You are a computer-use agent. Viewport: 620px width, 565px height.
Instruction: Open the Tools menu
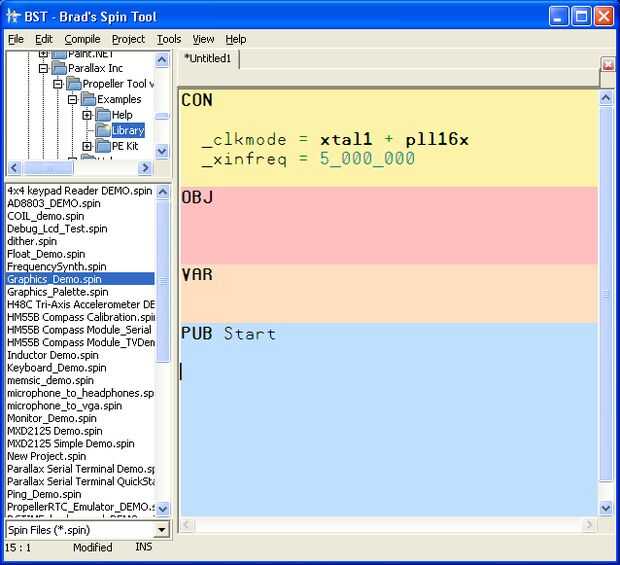[x=169, y=39]
